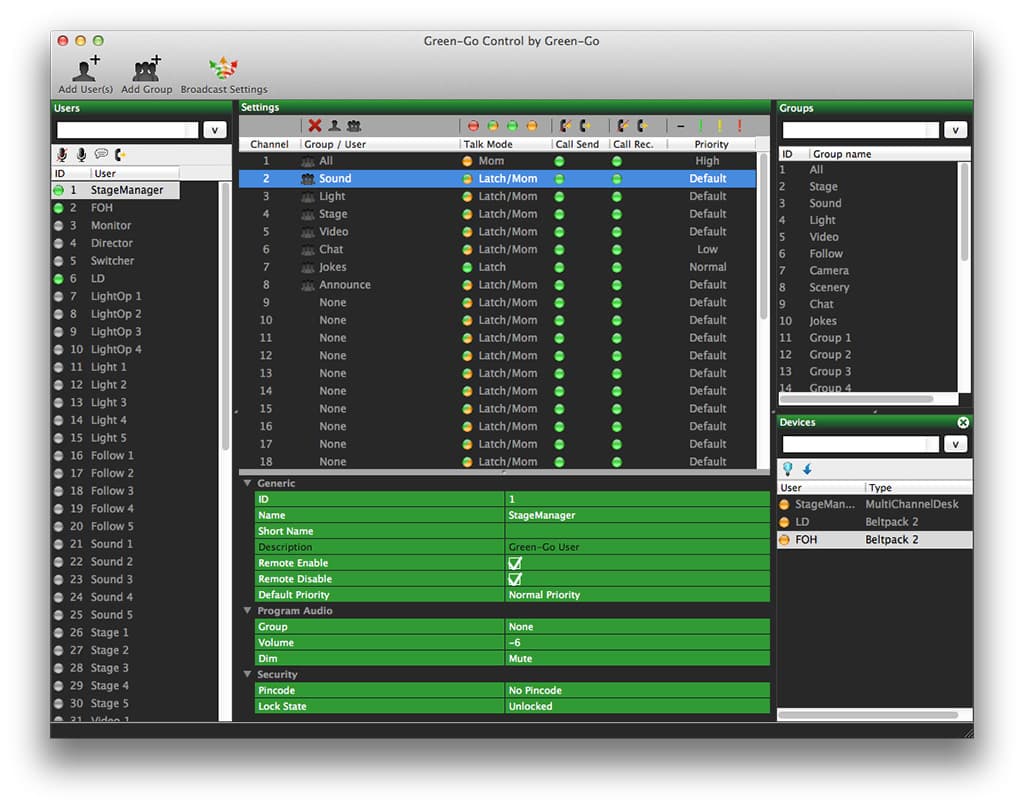Viewport: 1024px width, 808px height.
Task: Toggle the Remote Disable checkbox
Action: pos(515,579)
